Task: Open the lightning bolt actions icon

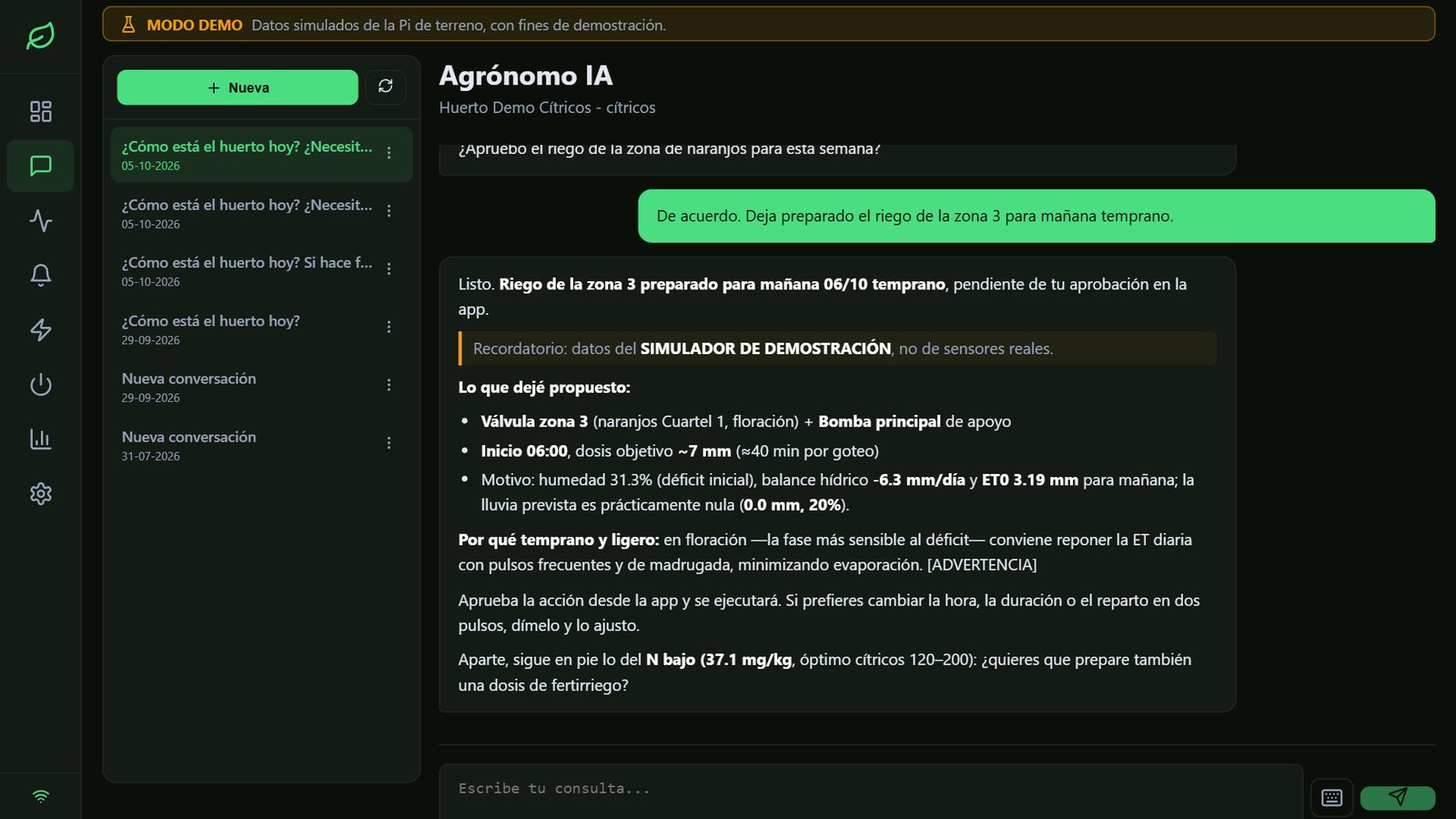Action: pos(40,329)
